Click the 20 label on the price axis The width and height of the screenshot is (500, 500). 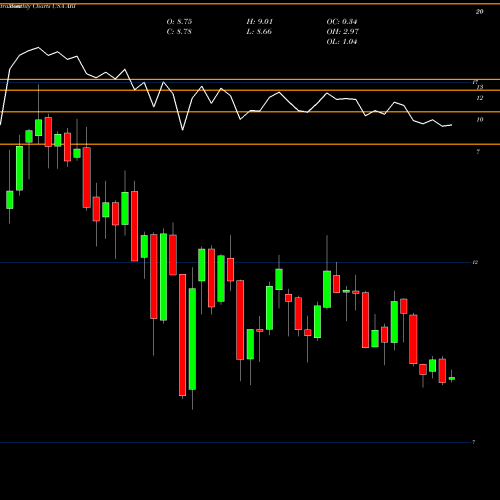pos(479,12)
